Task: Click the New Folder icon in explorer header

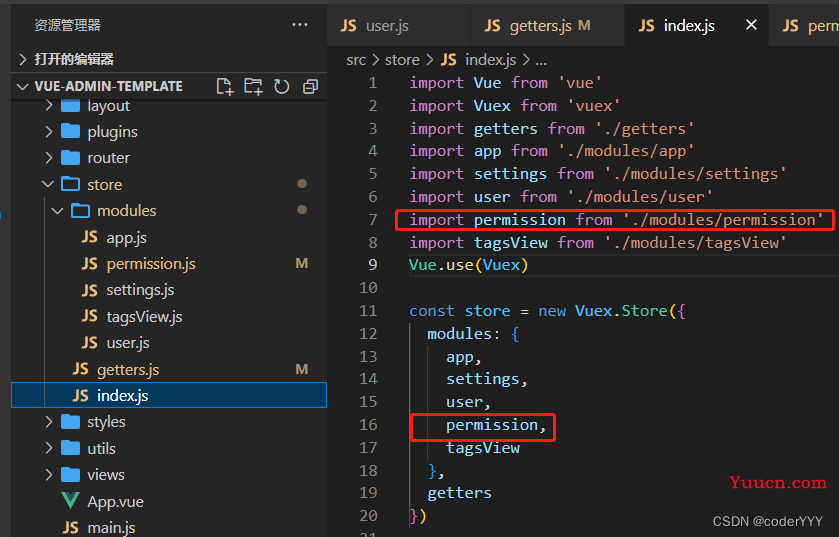Action: coord(253,86)
